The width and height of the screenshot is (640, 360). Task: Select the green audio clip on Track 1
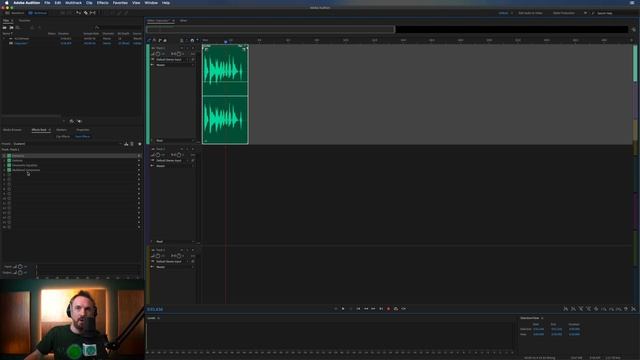225,94
